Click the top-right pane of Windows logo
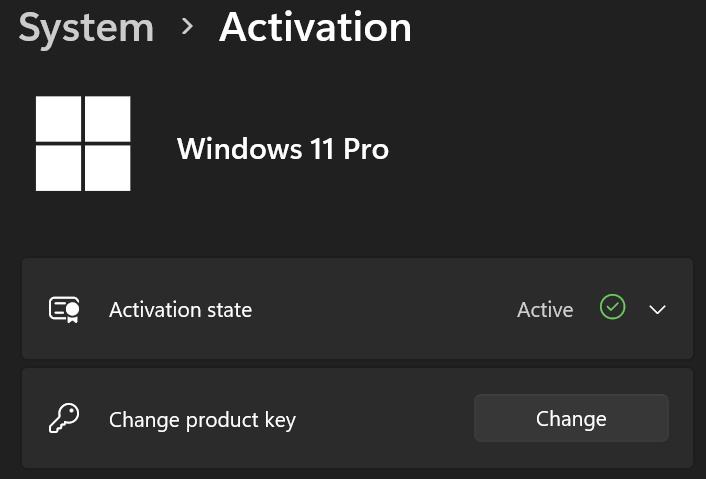 (107, 119)
